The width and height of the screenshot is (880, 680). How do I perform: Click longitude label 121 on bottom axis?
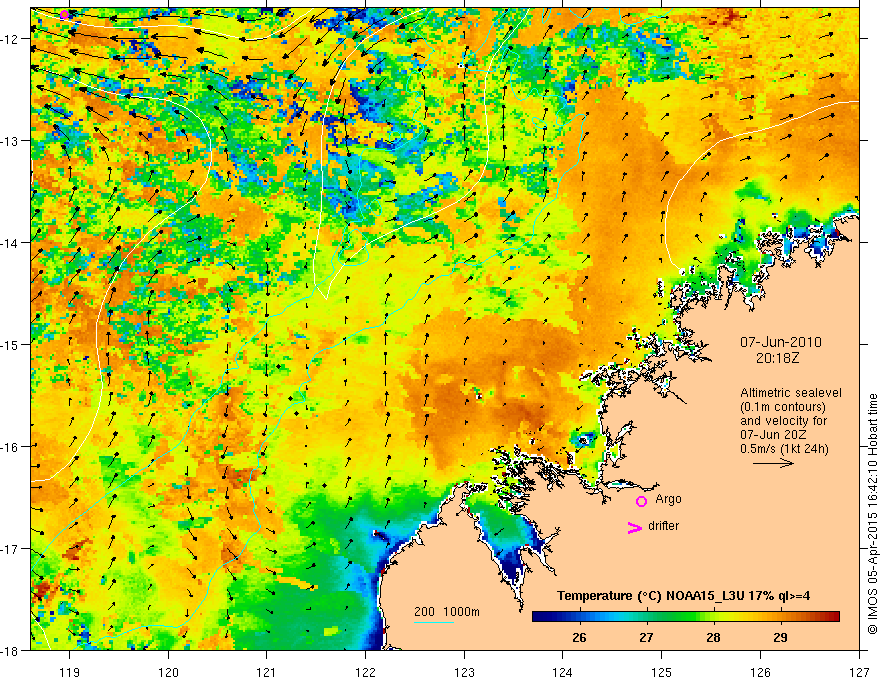(267, 672)
